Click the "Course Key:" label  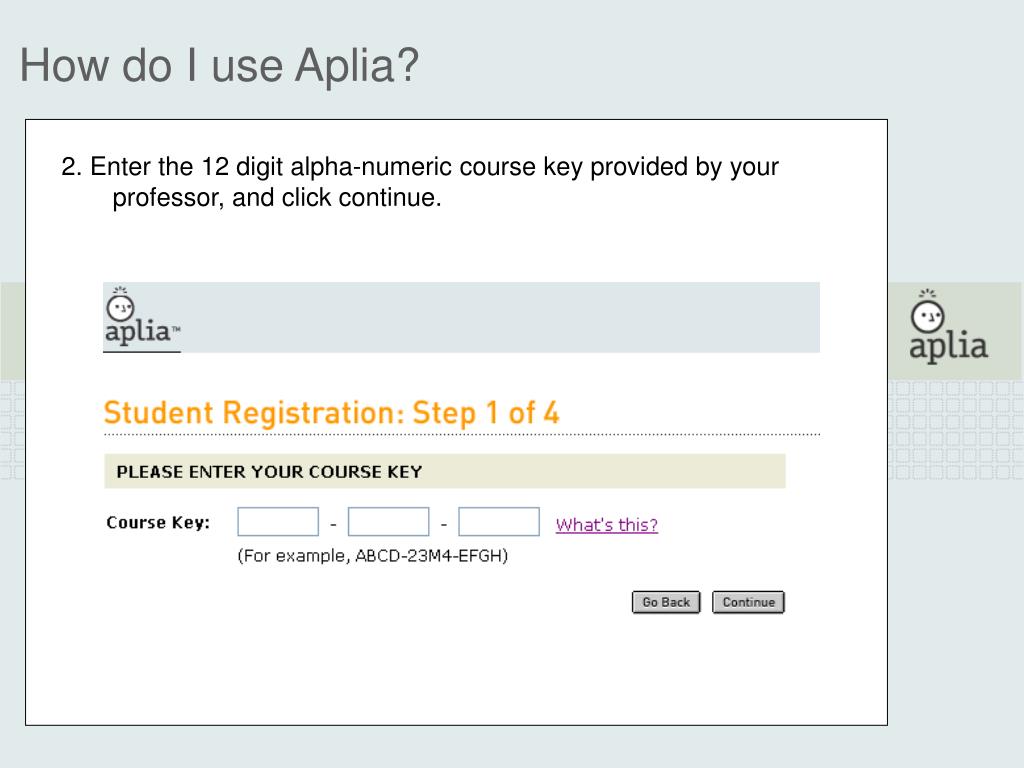coord(158,522)
